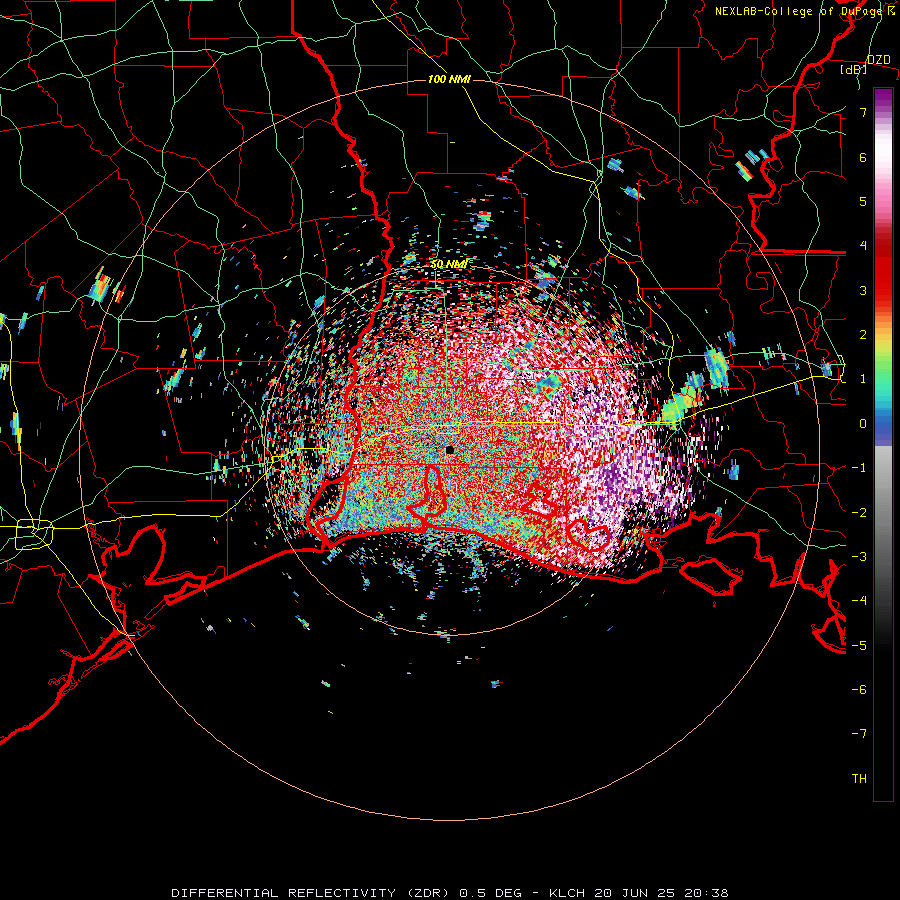Select the 6 value on the color scale
Screen dimensions: 900x900
[x=863, y=157]
